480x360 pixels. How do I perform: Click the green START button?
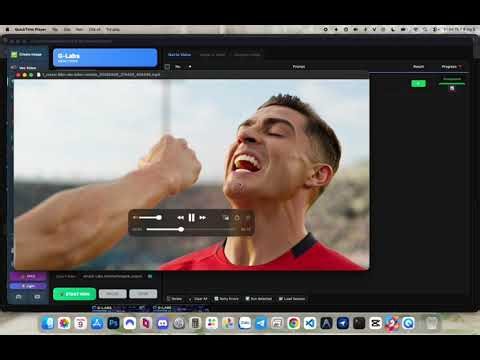(74, 294)
